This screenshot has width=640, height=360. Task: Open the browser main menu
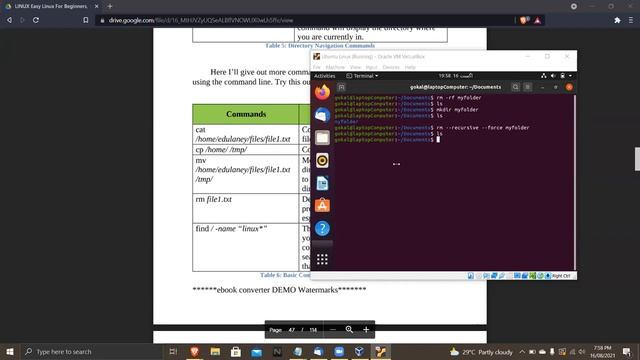631,20
